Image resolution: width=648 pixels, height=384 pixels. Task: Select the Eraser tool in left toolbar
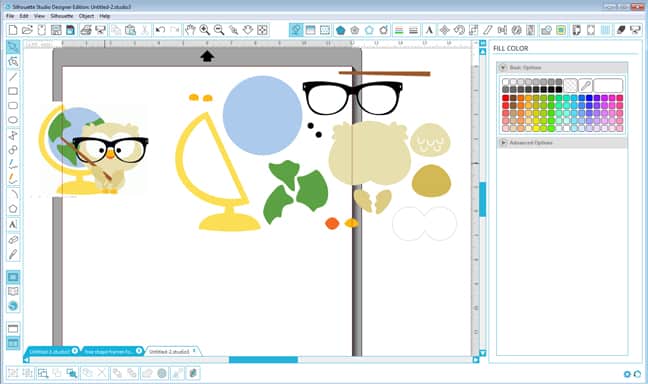pos(13,239)
